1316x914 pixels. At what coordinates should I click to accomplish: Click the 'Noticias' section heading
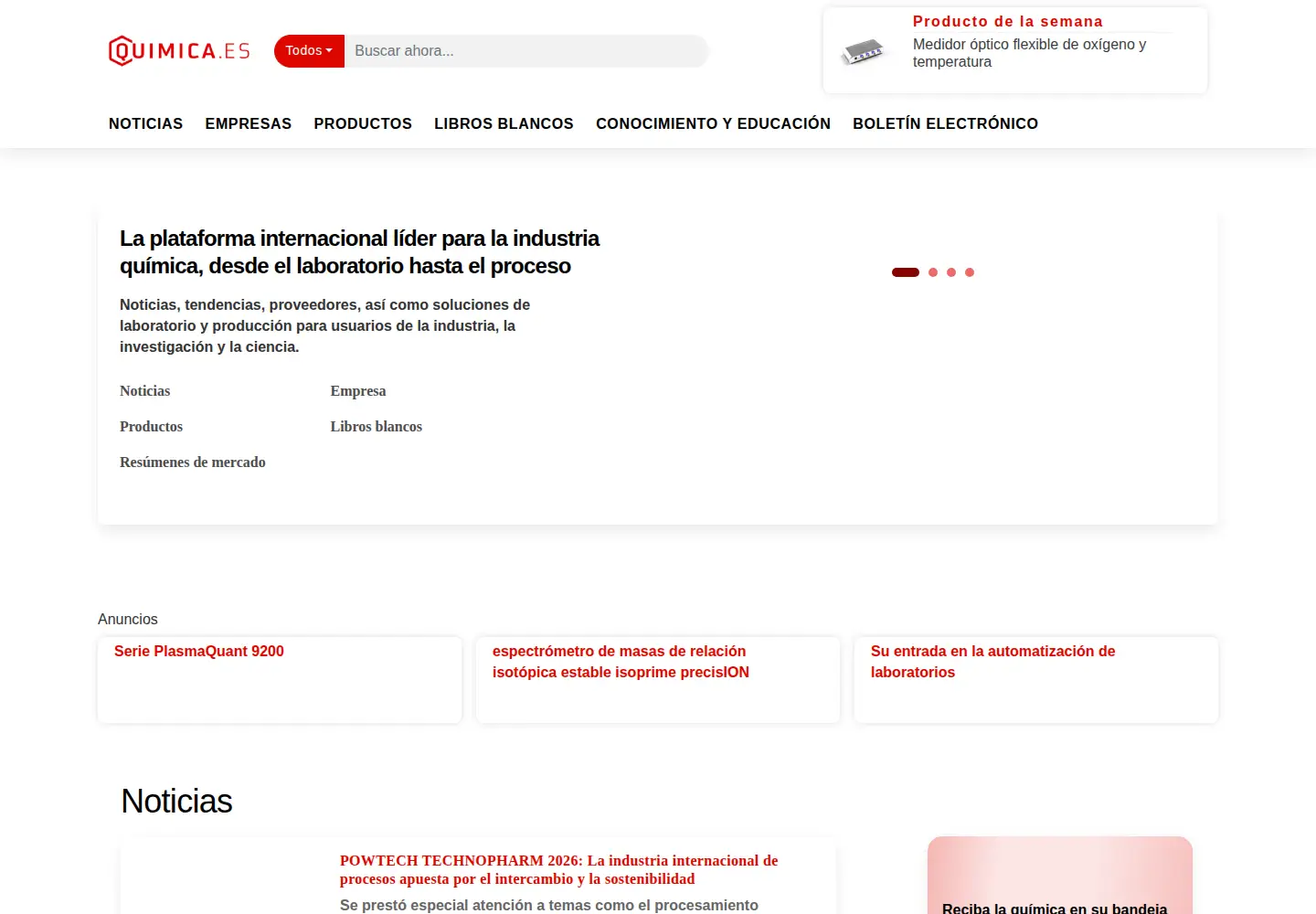176,801
